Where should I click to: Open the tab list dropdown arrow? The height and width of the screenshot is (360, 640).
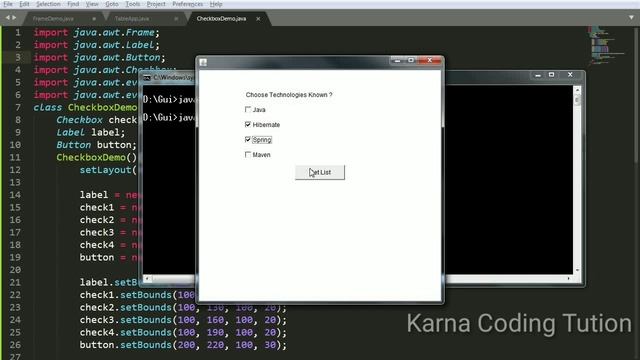(x=631, y=18)
